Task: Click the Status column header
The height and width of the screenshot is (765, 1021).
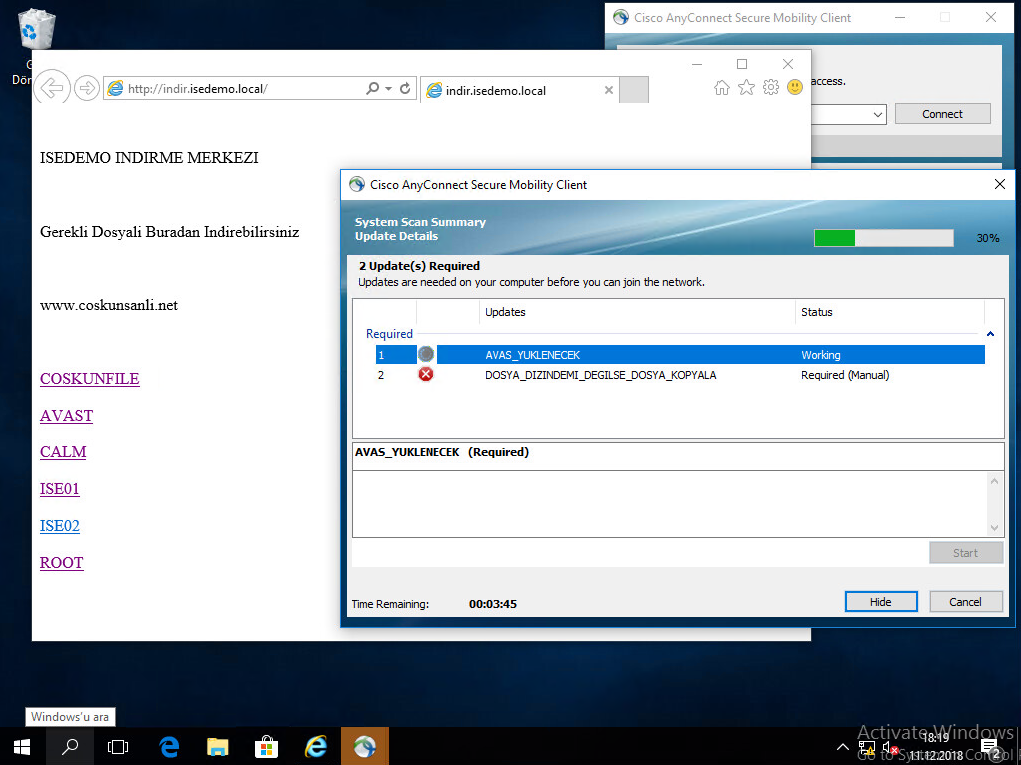Action: [x=889, y=312]
